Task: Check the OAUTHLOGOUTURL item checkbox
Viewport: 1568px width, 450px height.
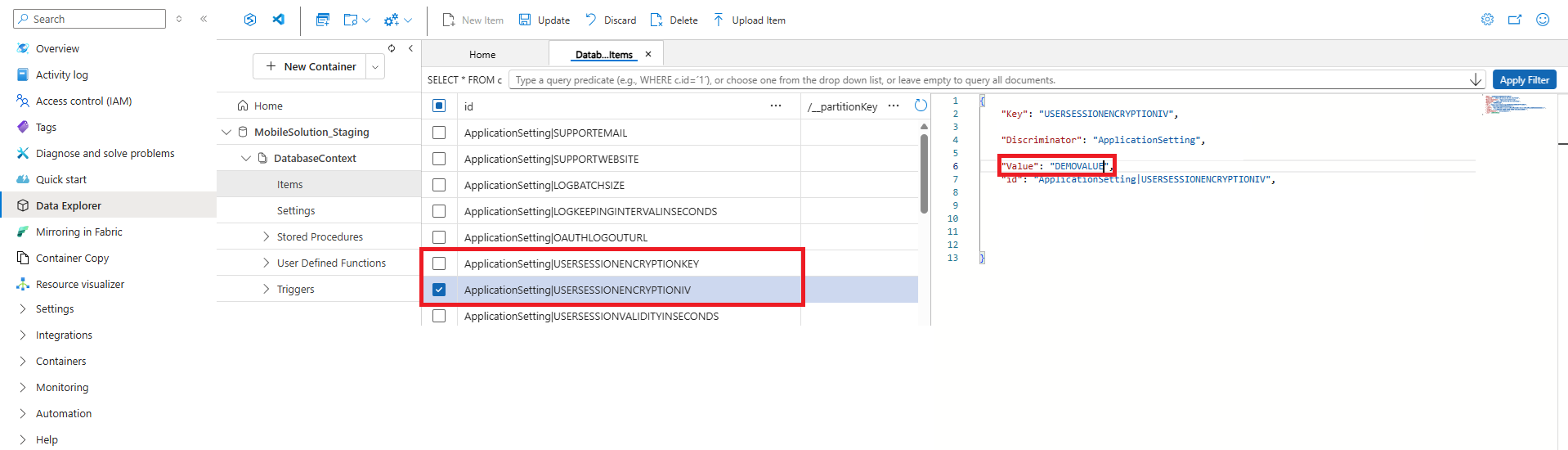Action: (x=439, y=237)
